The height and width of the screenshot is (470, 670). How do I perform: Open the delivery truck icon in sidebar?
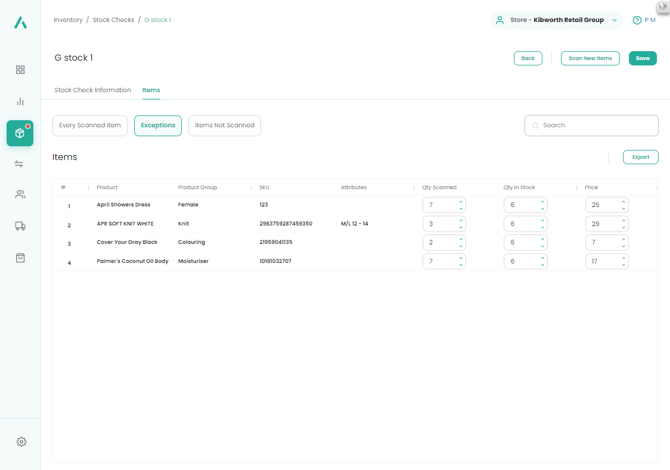[20, 226]
